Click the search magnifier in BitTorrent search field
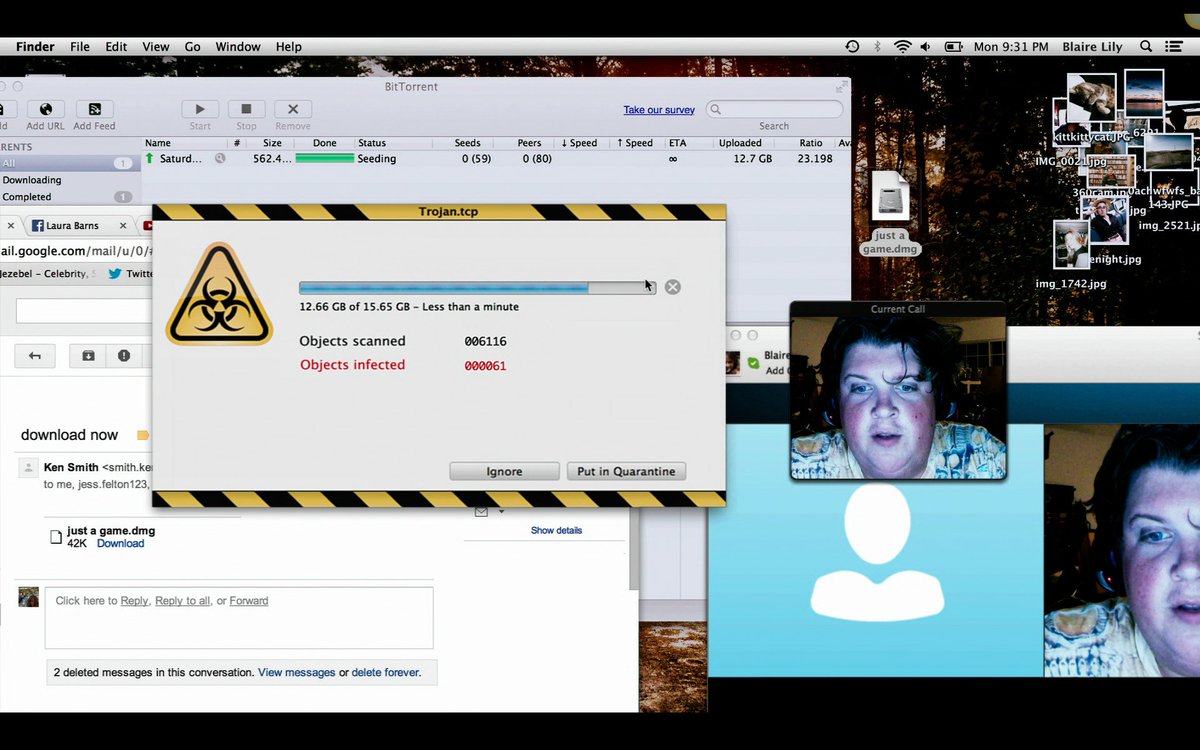Image resolution: width=1200 pixels, height=750 pixels. pos(716,109)
